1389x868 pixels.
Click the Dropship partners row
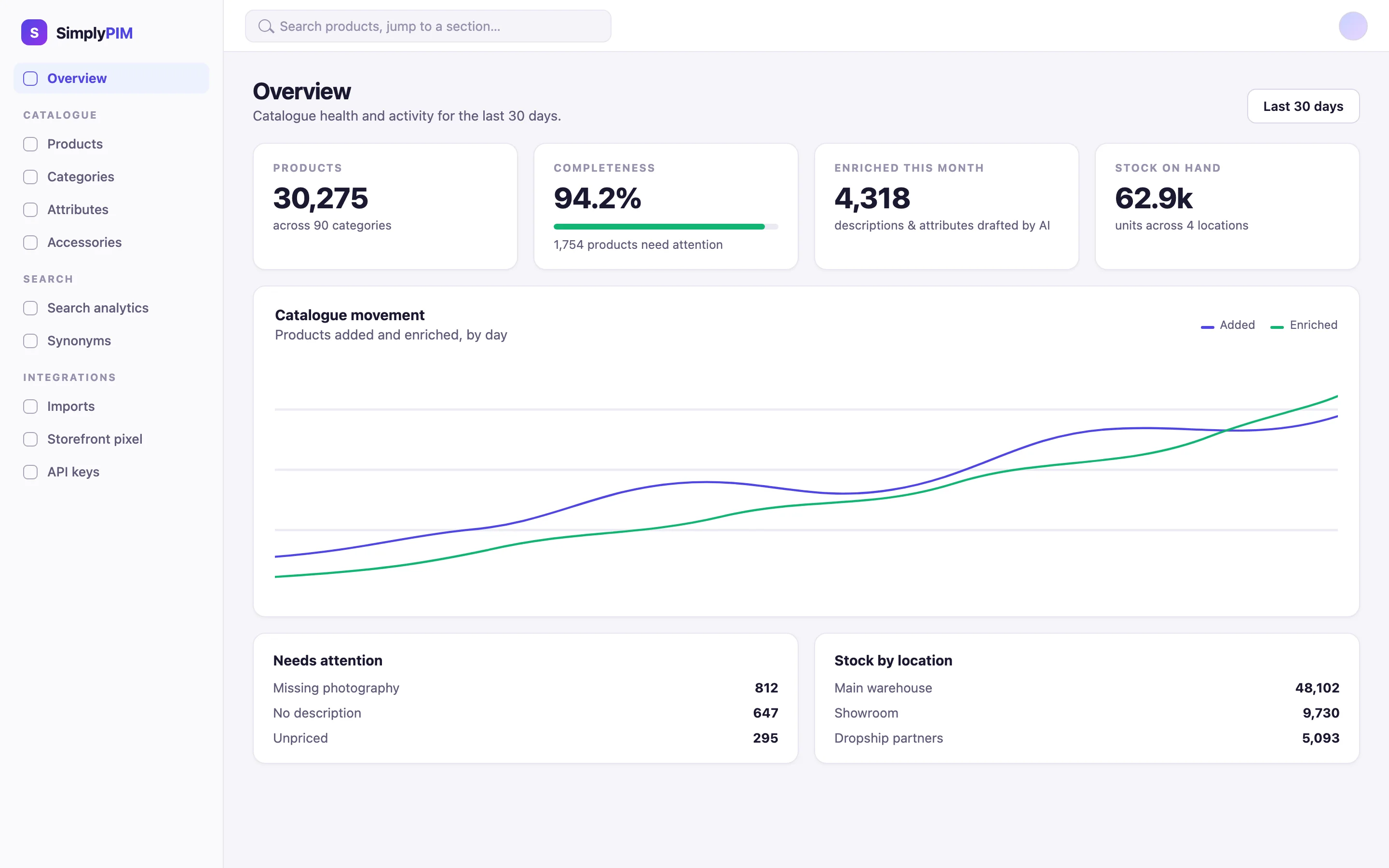tap(1087, 738)
